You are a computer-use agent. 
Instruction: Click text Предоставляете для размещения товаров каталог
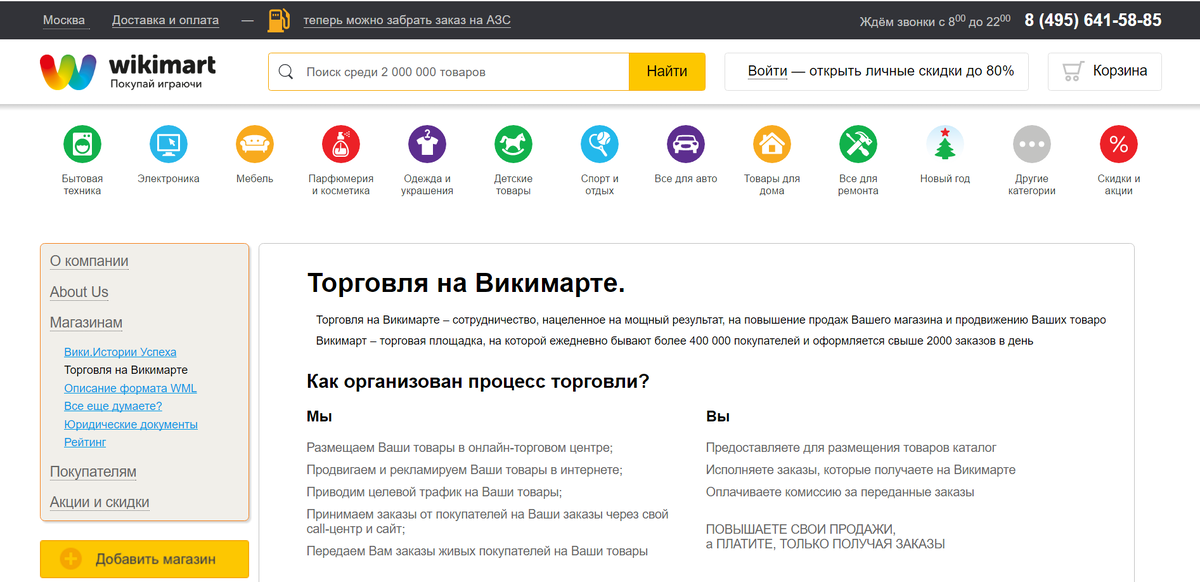click(x=851, y=448)
